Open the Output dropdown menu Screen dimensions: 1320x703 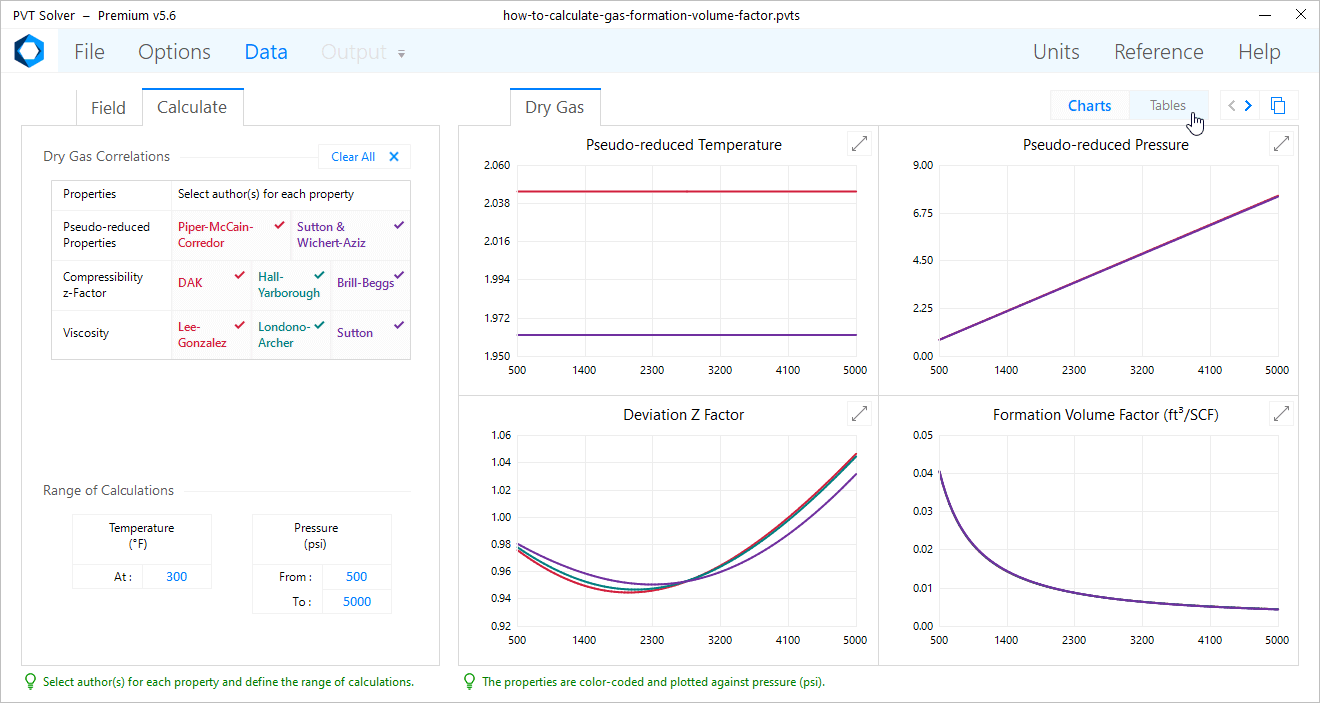point(363,52)
